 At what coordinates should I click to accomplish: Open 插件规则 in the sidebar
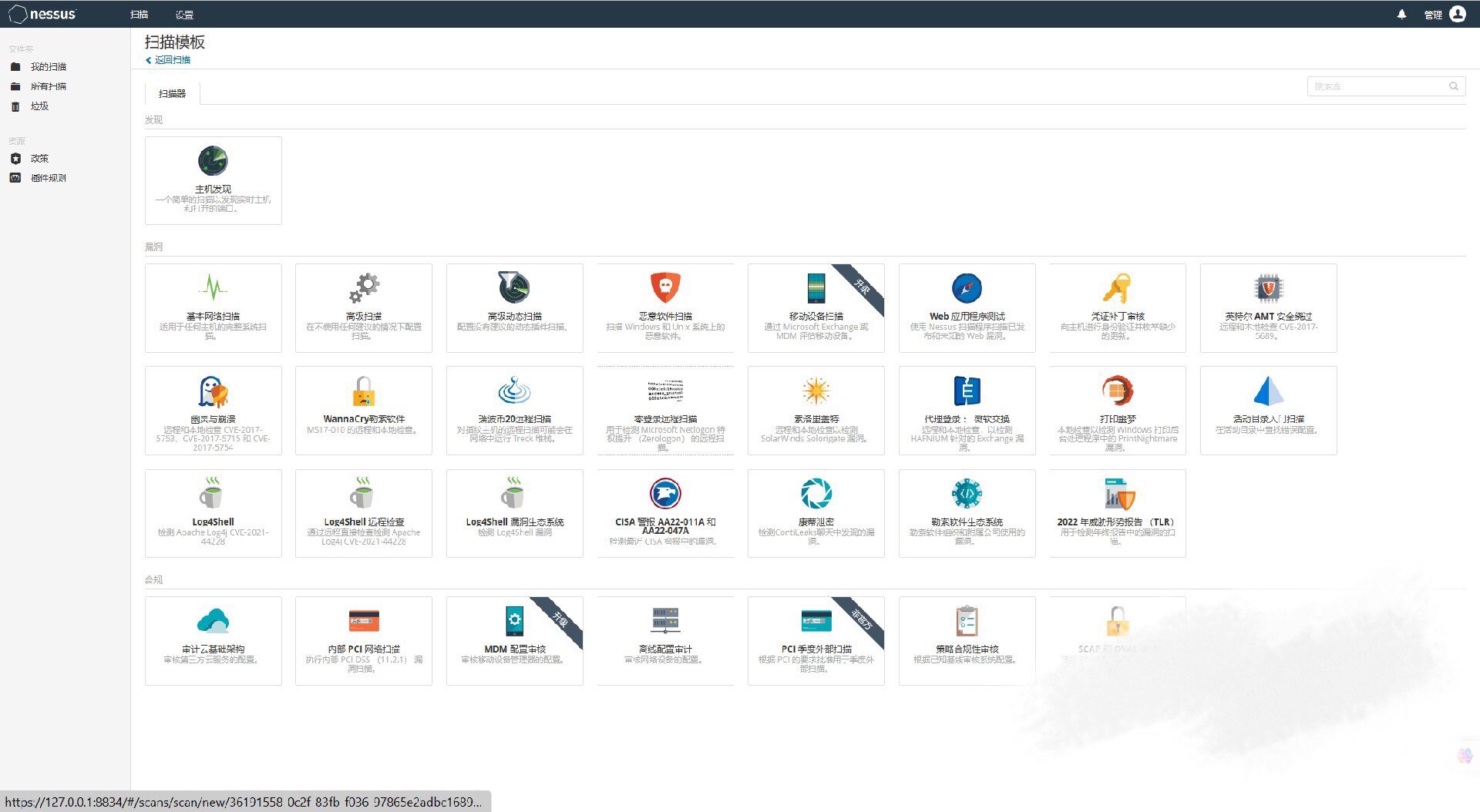48,178
